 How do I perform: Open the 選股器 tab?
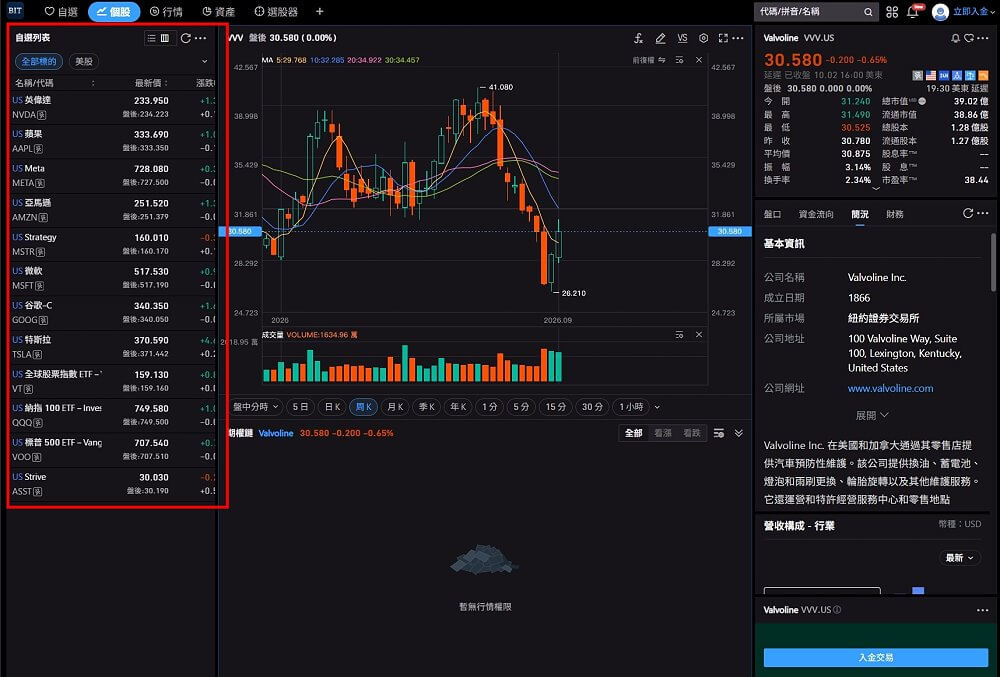click(276, 11)
